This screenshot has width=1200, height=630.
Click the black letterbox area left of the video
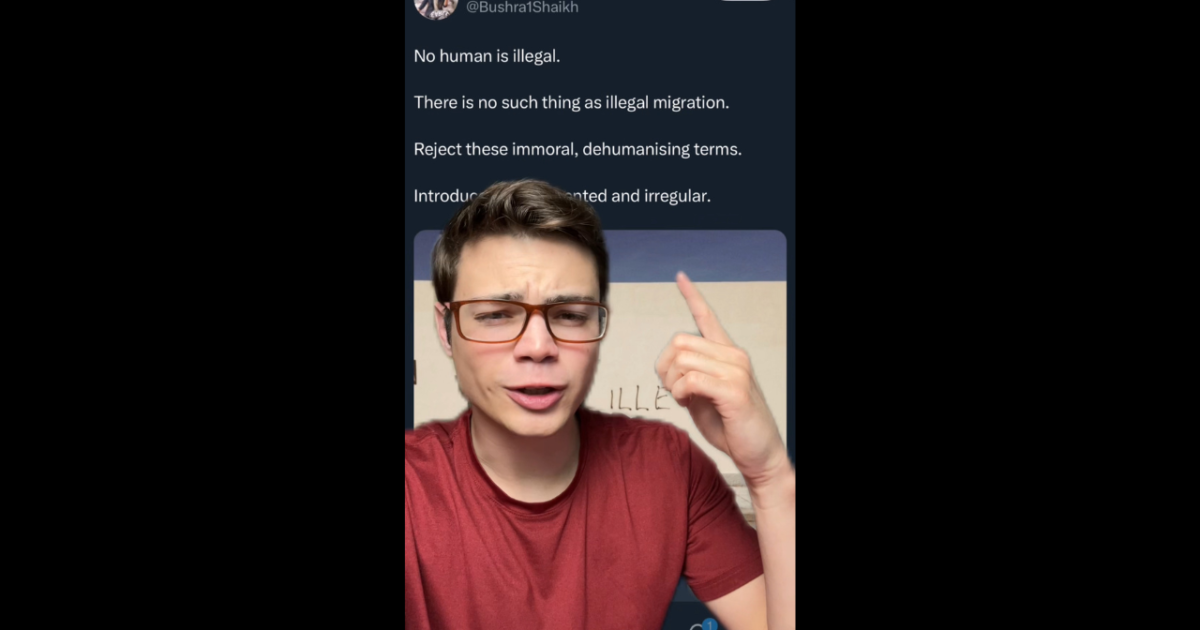(x=202, y=315)
